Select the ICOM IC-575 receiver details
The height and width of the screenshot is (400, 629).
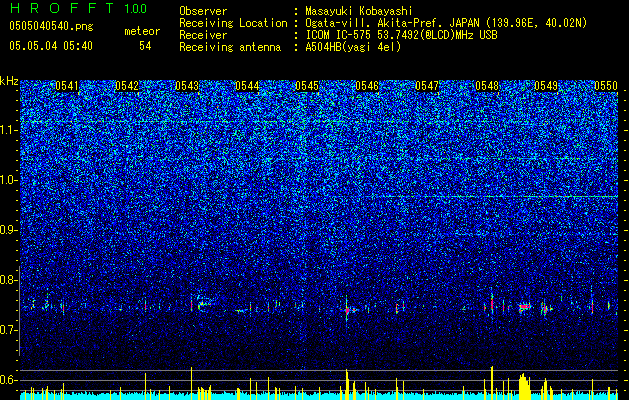401,35
